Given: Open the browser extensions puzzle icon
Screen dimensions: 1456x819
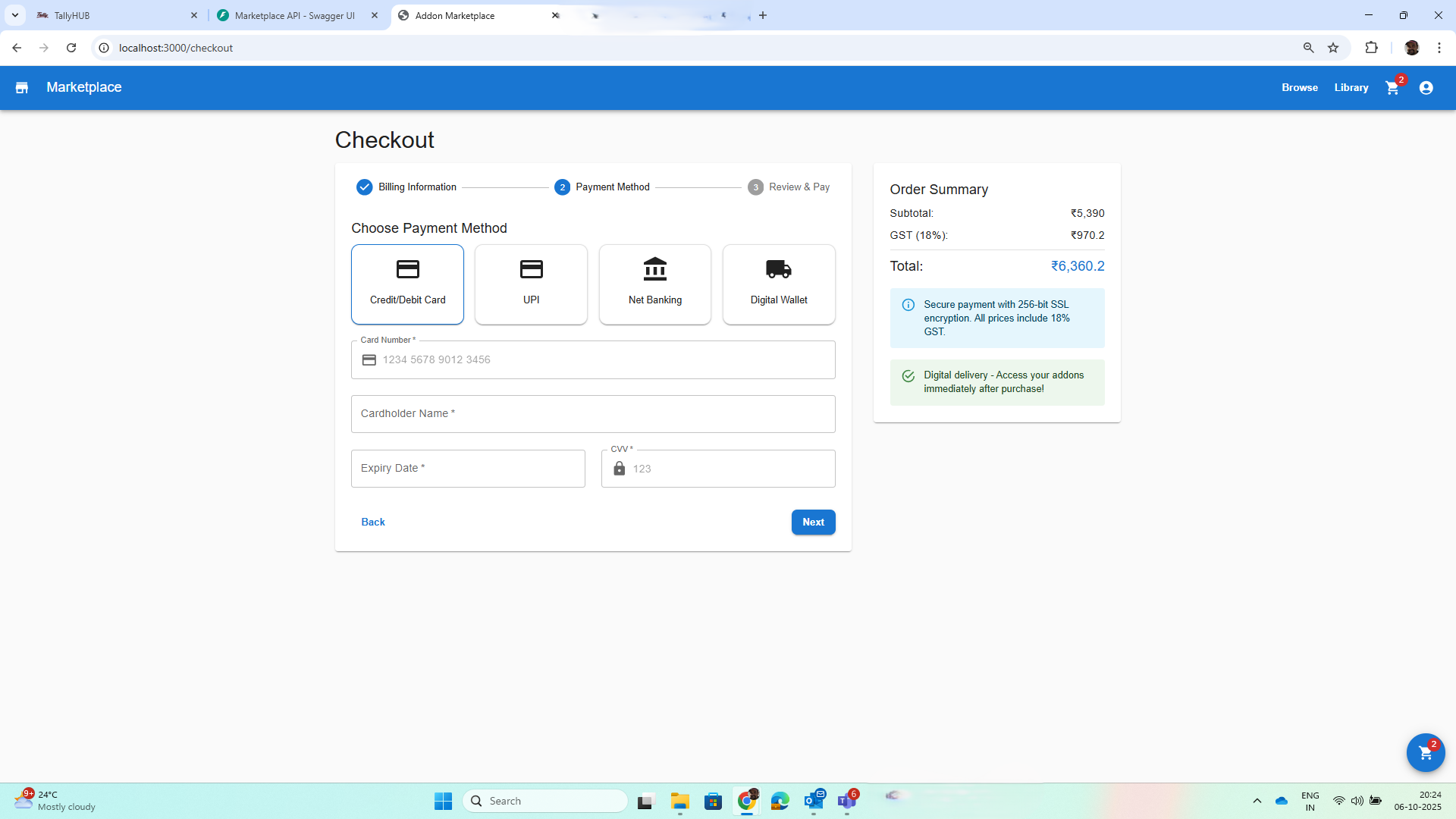Looking at the screenshot, I should click(x=1371, y=48).
